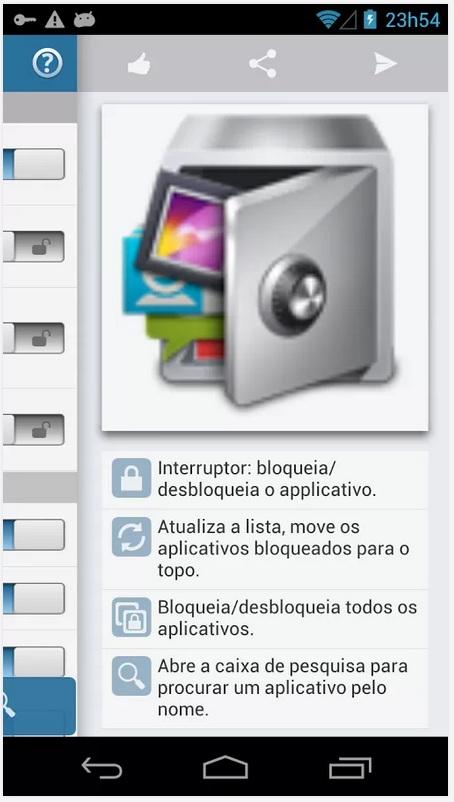Tap the lock all applications icon
This screenshot has width=454, height=802.
tap(131, 617)
